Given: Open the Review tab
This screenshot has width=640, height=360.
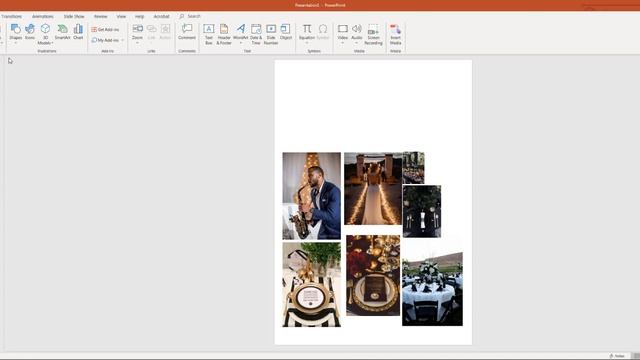Looking at the screenshot, I should click(x=100, y=16).
